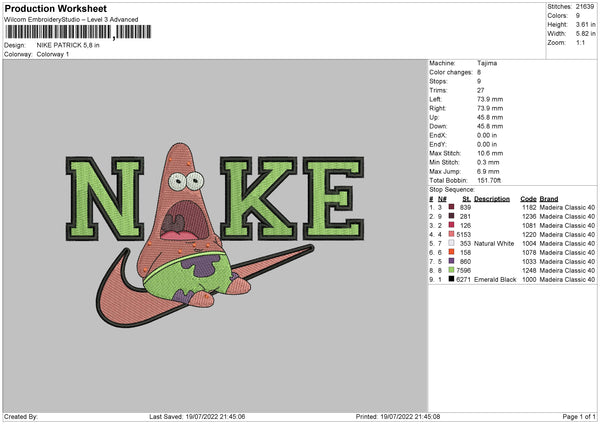Click the salmon pink swatch for code 1220

452,234
